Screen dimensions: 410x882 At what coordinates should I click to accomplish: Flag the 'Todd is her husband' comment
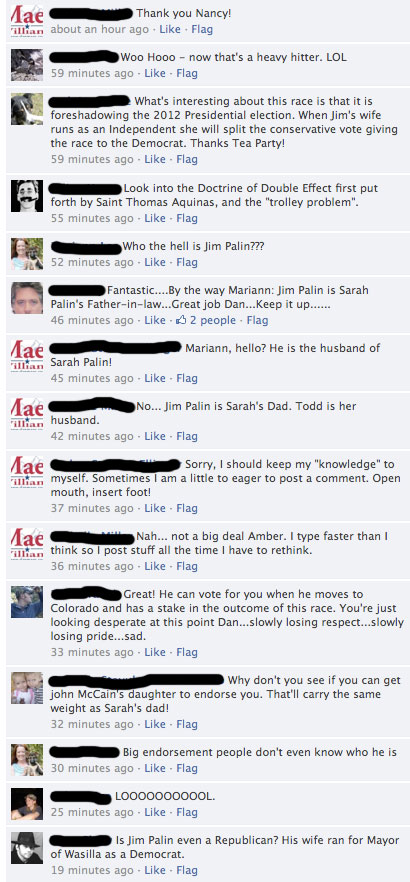point(187,436)
